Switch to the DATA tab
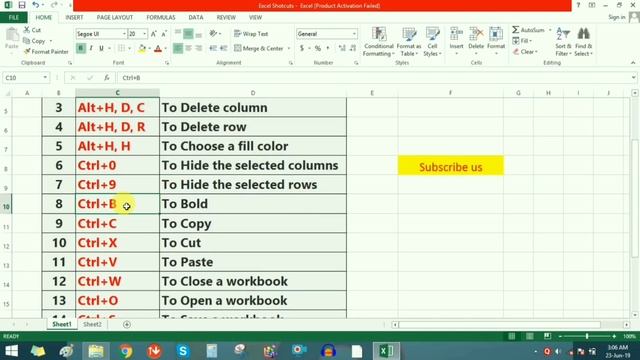 point(196,18)
